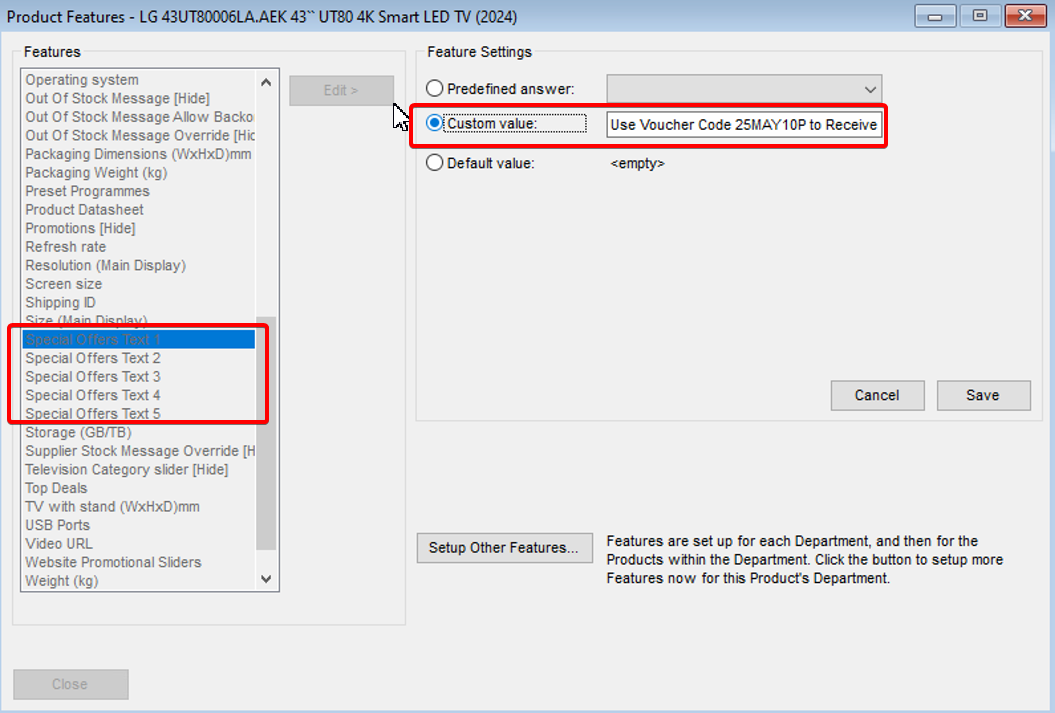Pick Website Promotional Sliders from list

pos(113,562)
